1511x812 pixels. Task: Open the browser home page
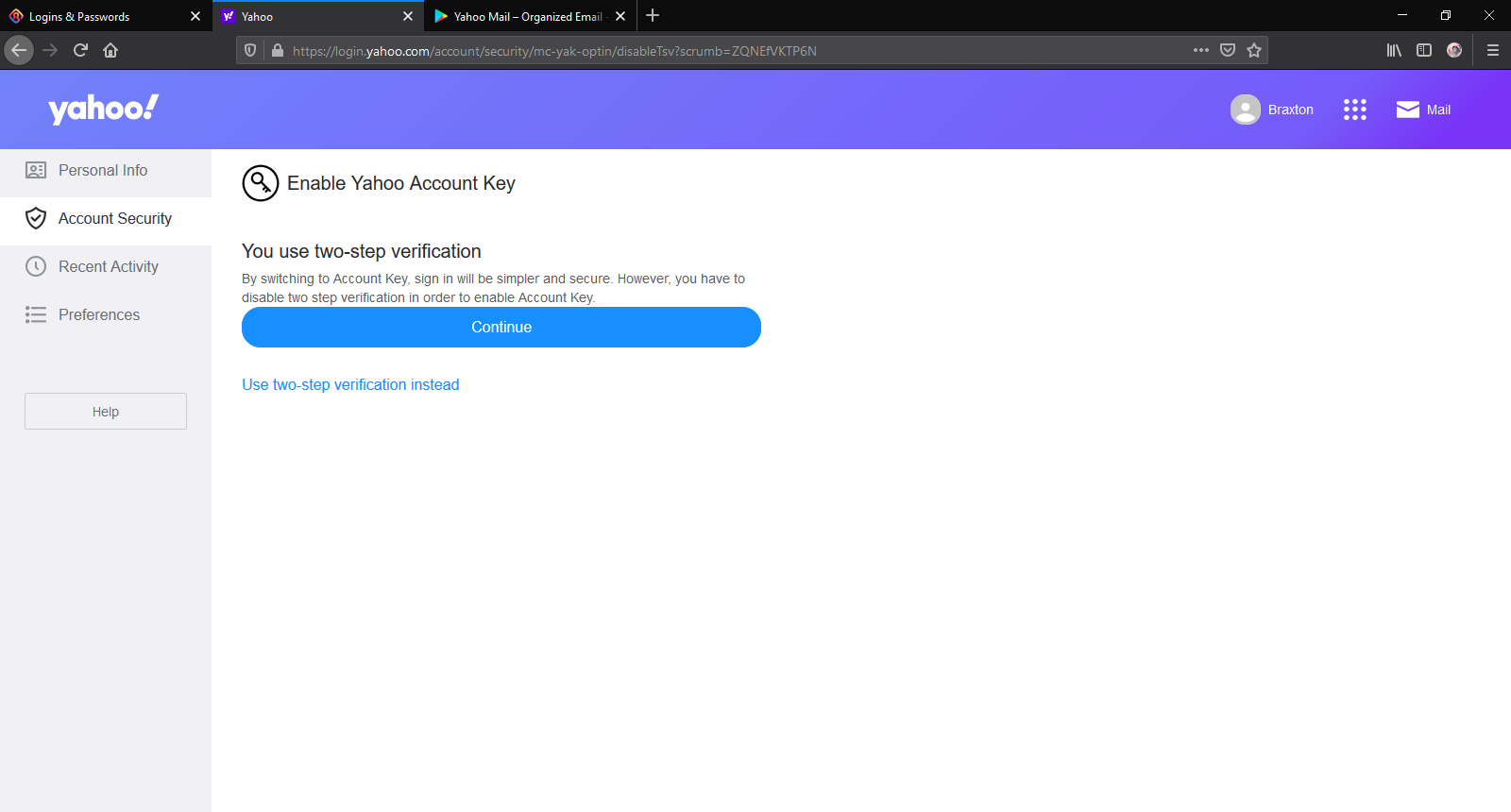coord(110,50)
